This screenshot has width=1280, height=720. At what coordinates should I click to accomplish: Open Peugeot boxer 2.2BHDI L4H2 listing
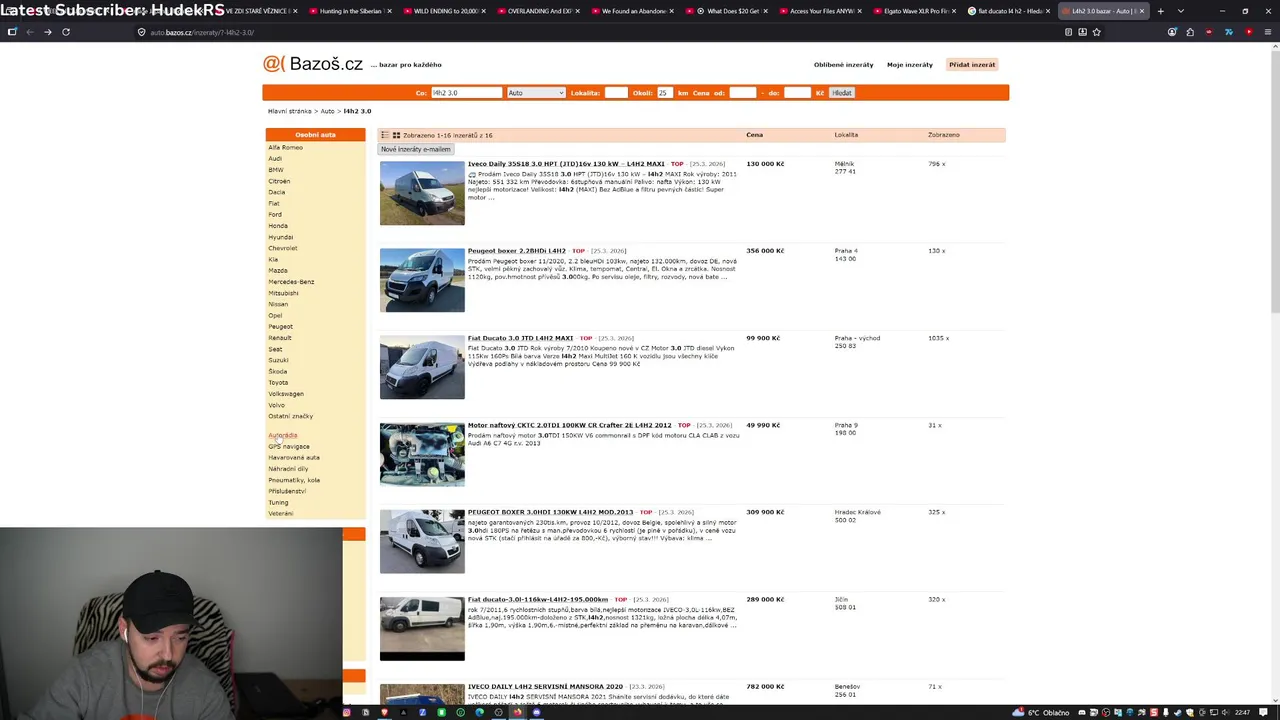pyautogui.click(x=516, y=251)
